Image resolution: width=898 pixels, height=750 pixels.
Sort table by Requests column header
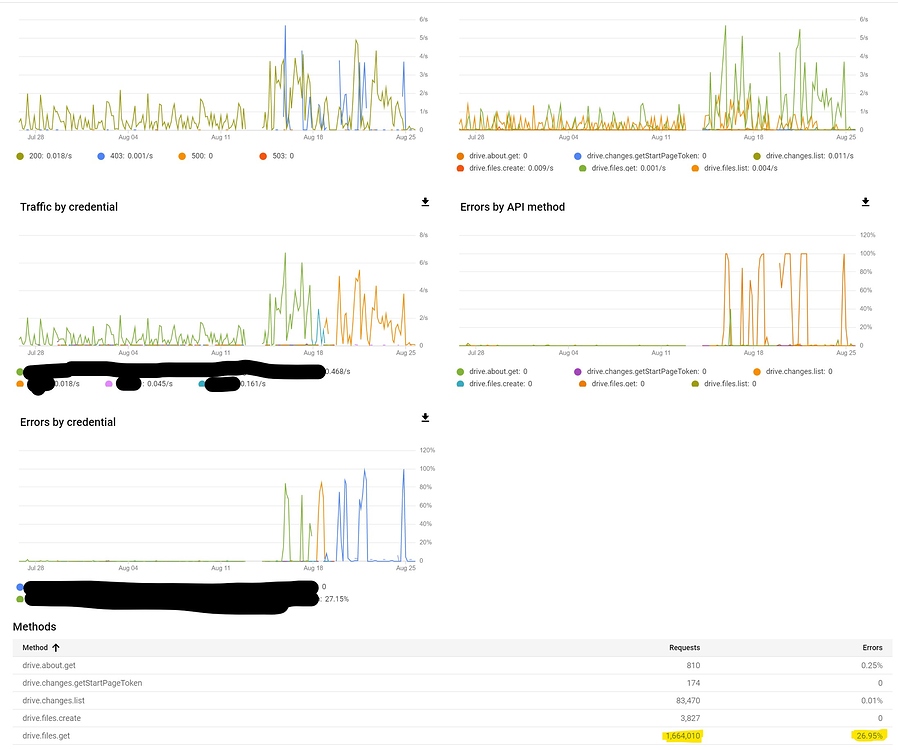684,648
